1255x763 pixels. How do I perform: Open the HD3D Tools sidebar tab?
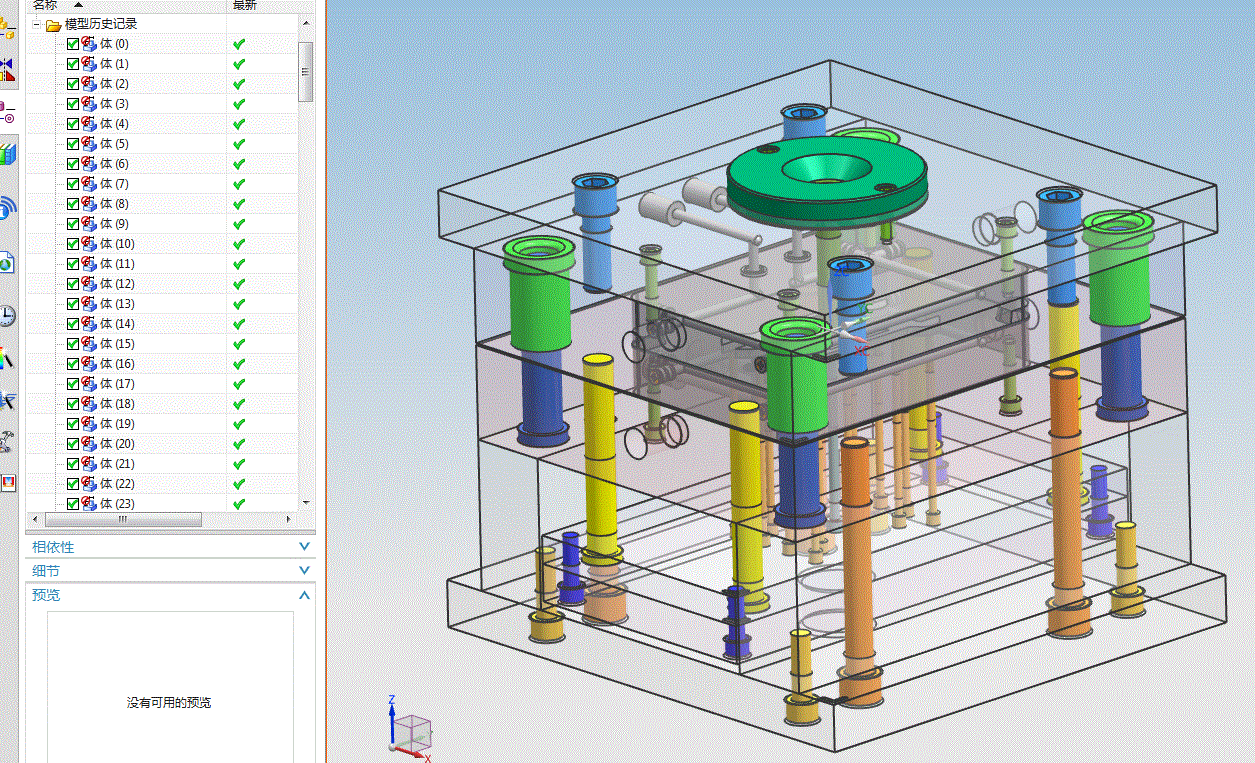7,207
